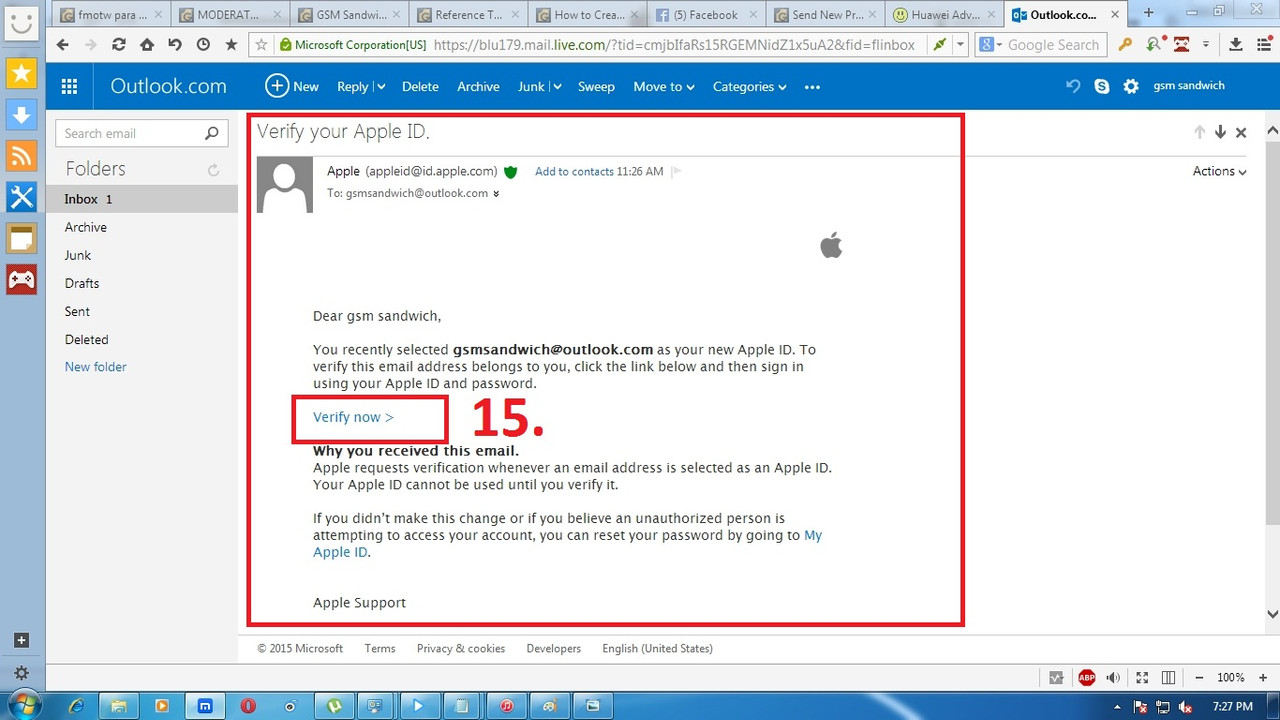Click the Verify now link
Image resolution: width=1280 pixels, height=720 pixels.
(353, 417)
